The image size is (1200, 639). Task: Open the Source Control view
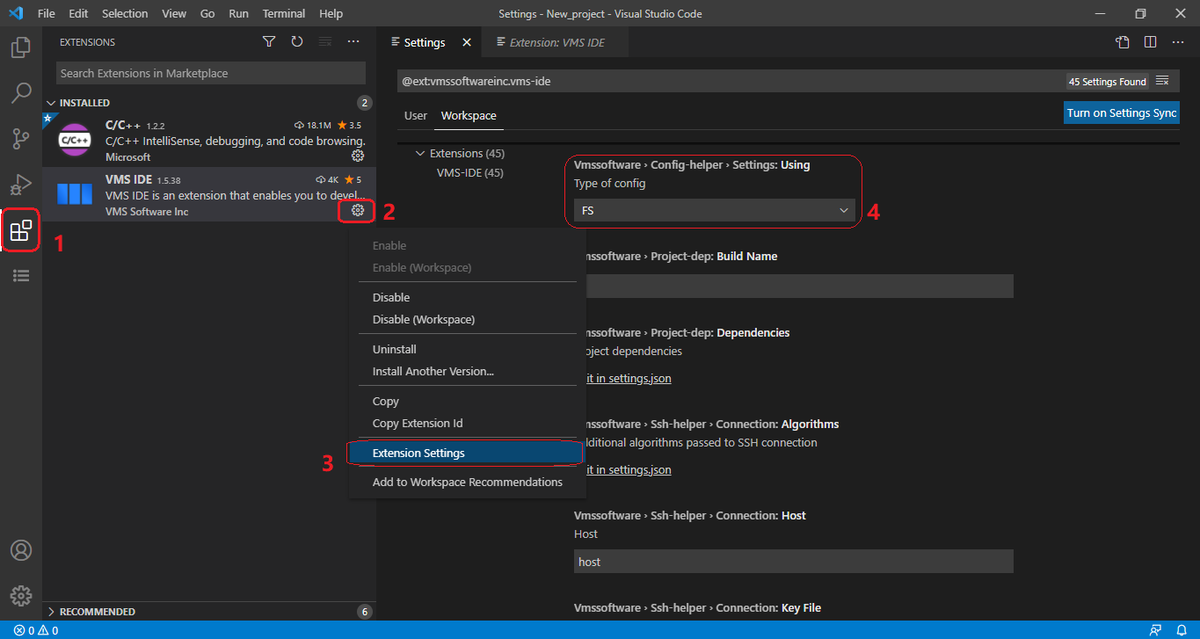pos(21,139)
